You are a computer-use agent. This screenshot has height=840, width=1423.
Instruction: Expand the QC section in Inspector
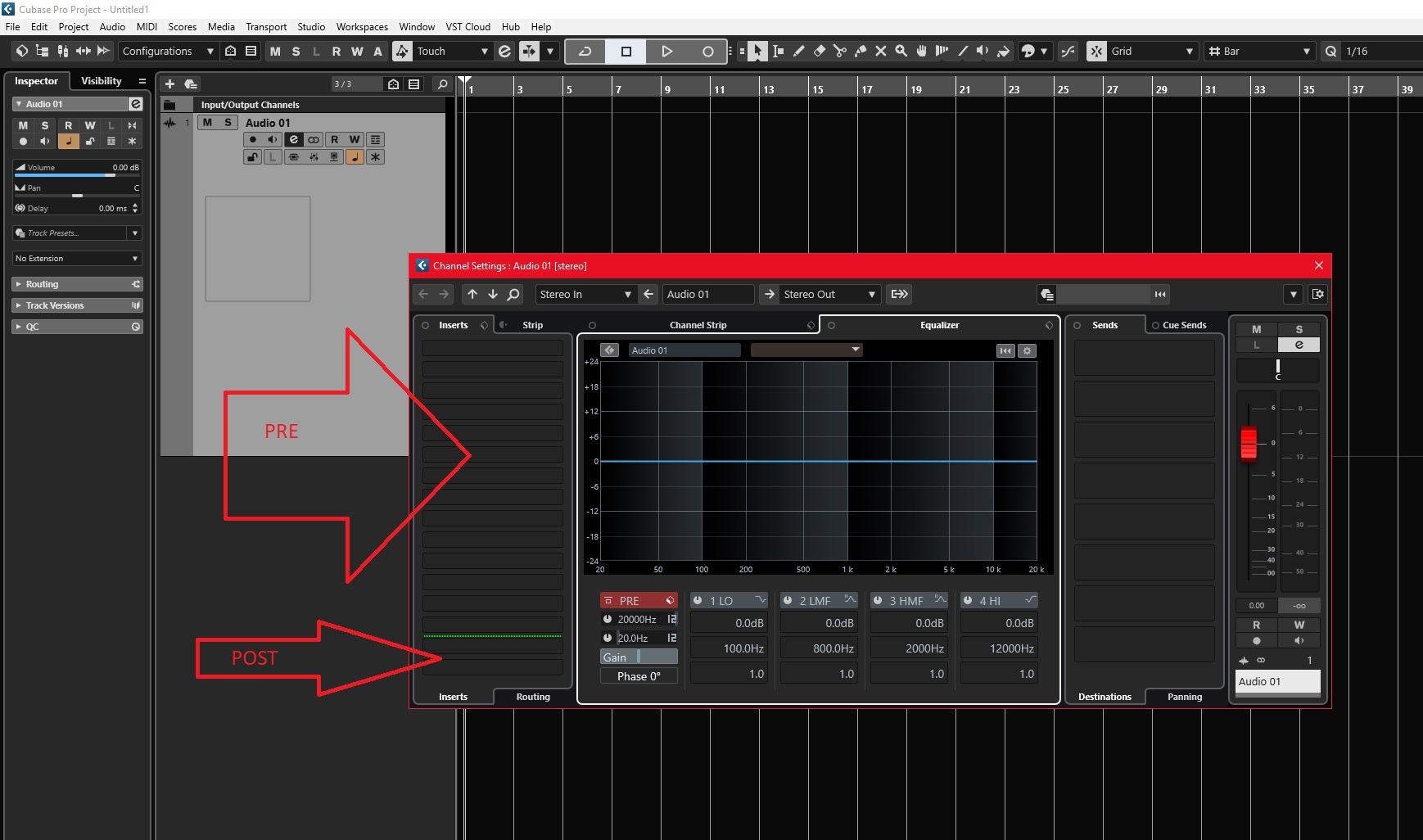pos(78,327)
